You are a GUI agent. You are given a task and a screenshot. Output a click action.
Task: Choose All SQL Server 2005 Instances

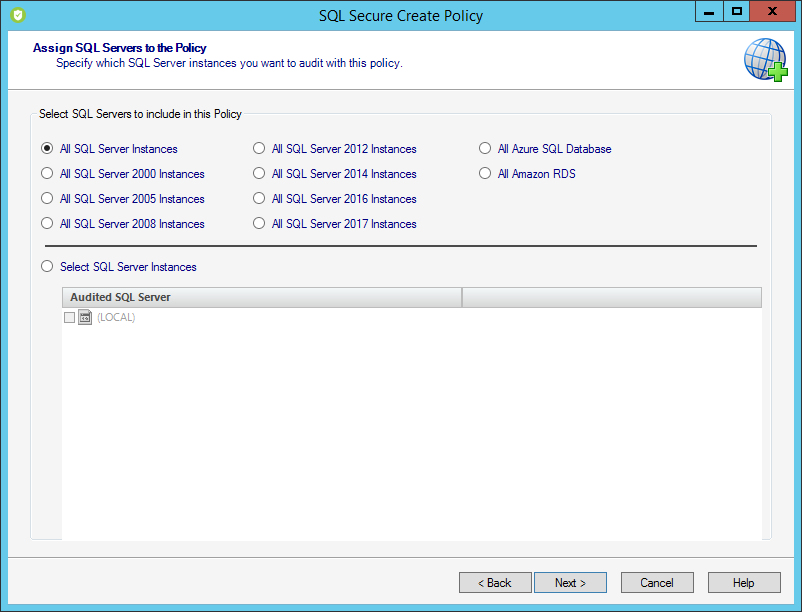coord(47,198)
